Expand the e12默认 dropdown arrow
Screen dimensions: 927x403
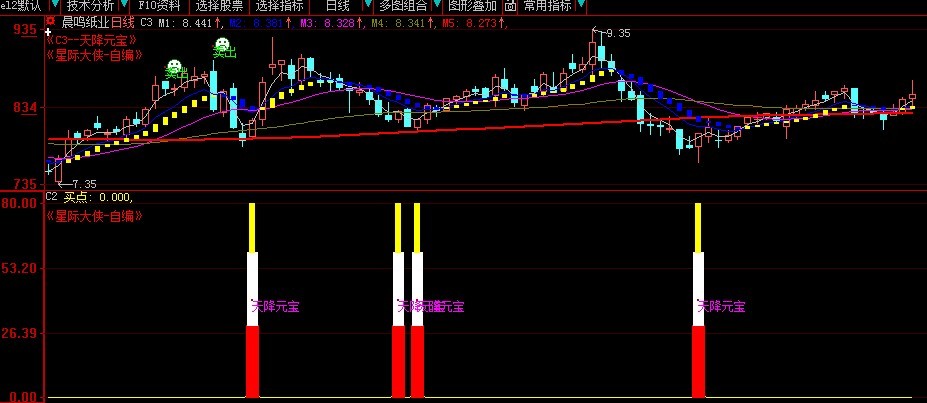coord(54,6)
